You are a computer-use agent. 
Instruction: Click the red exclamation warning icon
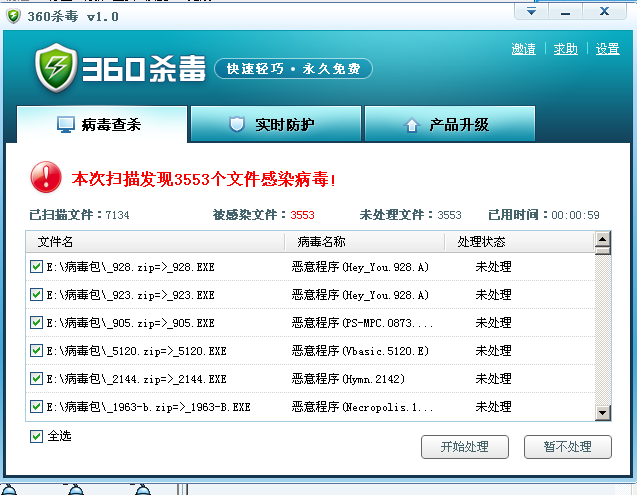pos(46,177)
